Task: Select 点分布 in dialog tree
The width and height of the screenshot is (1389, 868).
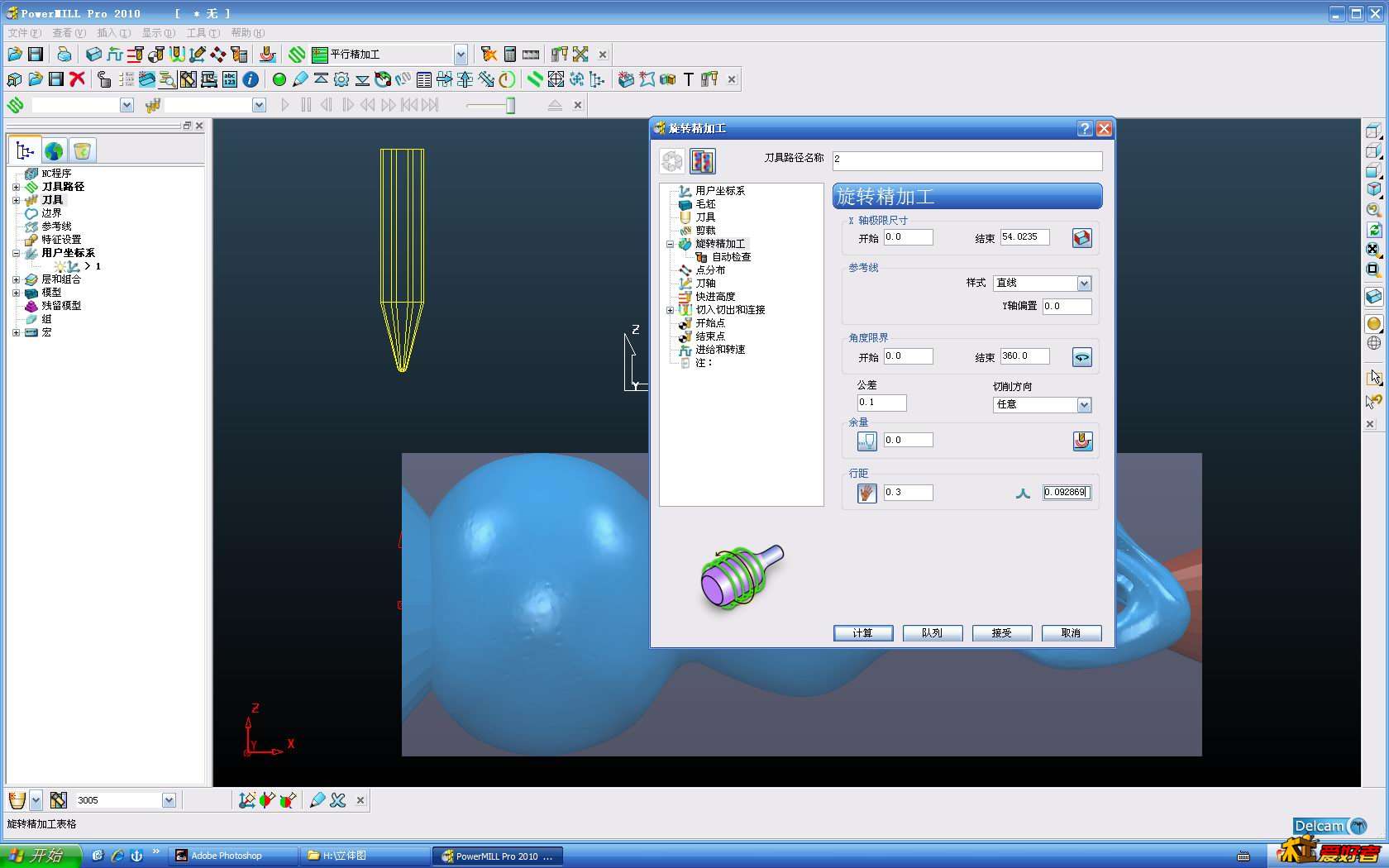Action: (709, 270)
